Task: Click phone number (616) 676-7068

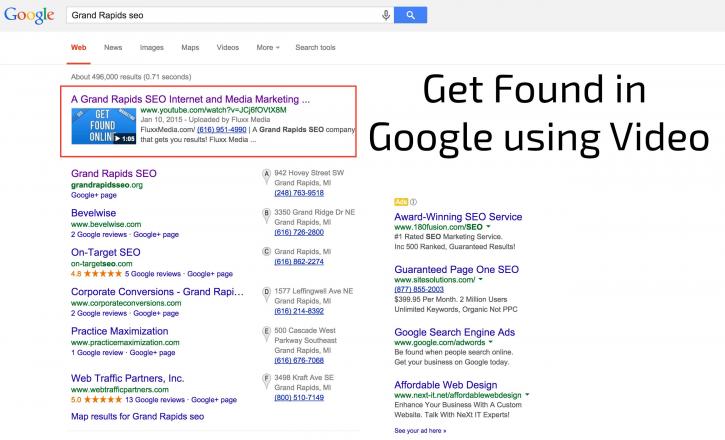Action: coord(299,360)
